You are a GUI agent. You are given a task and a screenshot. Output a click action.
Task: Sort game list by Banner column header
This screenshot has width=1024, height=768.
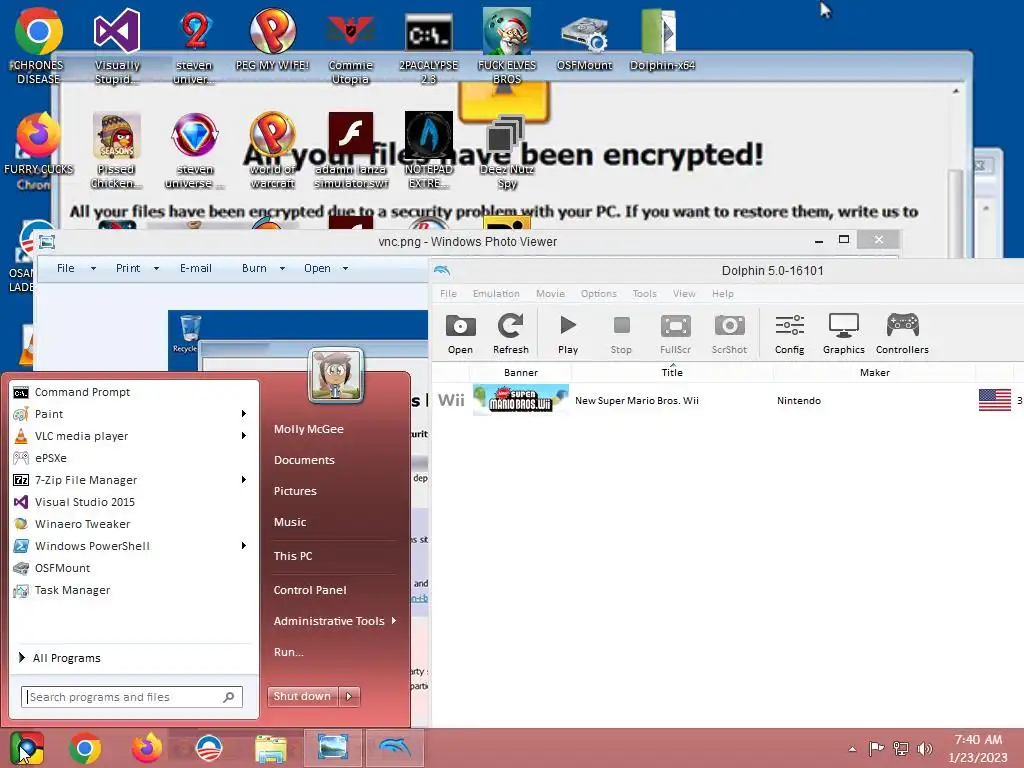coord(520,372)
